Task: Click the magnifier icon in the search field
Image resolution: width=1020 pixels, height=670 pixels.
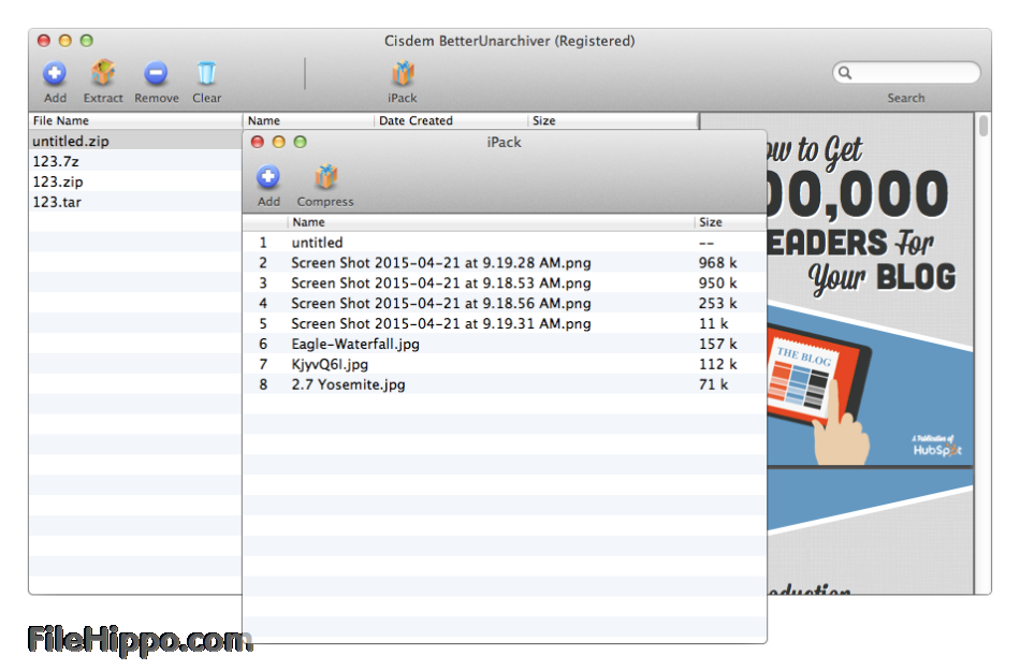Action: coord(845,73)
